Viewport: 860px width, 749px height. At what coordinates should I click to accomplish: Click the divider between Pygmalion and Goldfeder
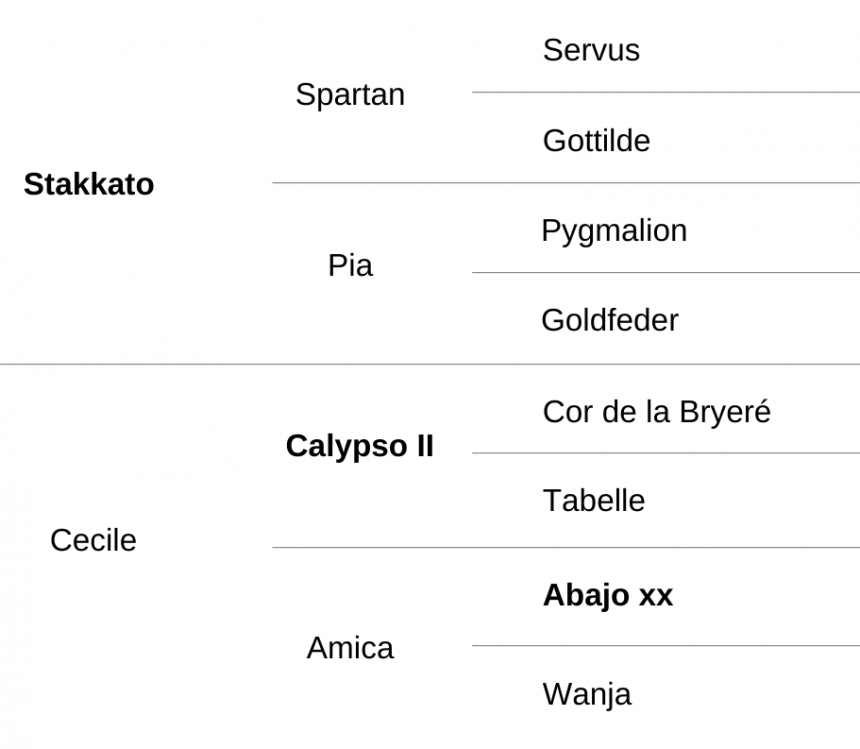(x=666, y=273)
